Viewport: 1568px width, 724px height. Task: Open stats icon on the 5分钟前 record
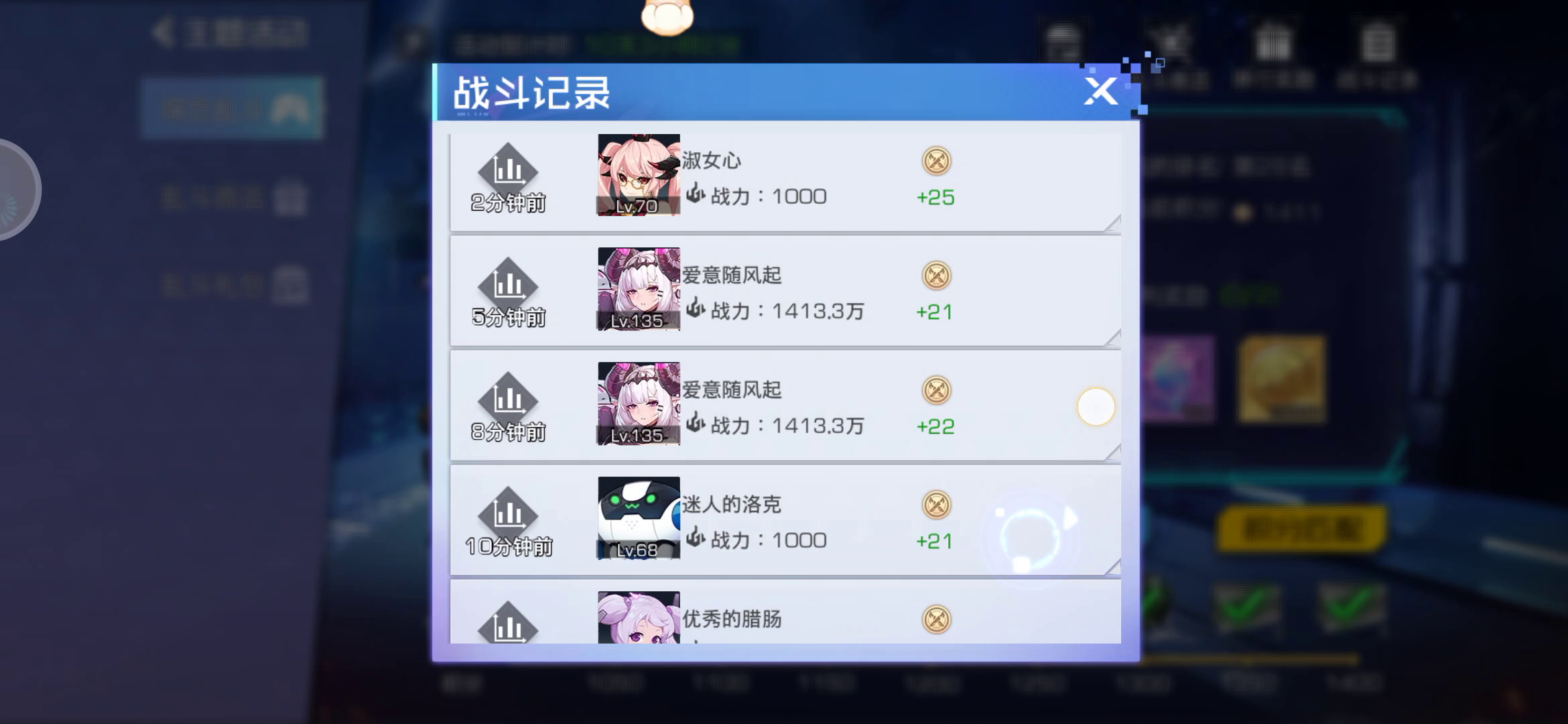tap(508, 284)
